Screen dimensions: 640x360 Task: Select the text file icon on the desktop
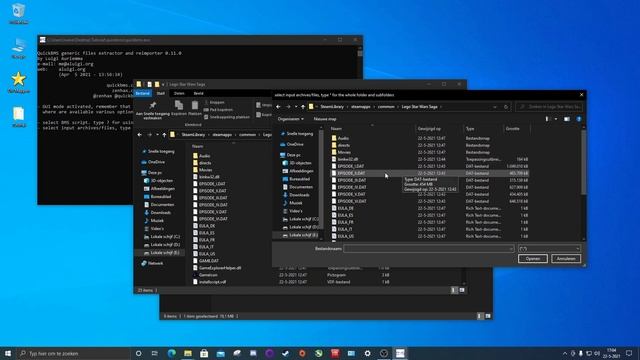click(x=18, y=117)
